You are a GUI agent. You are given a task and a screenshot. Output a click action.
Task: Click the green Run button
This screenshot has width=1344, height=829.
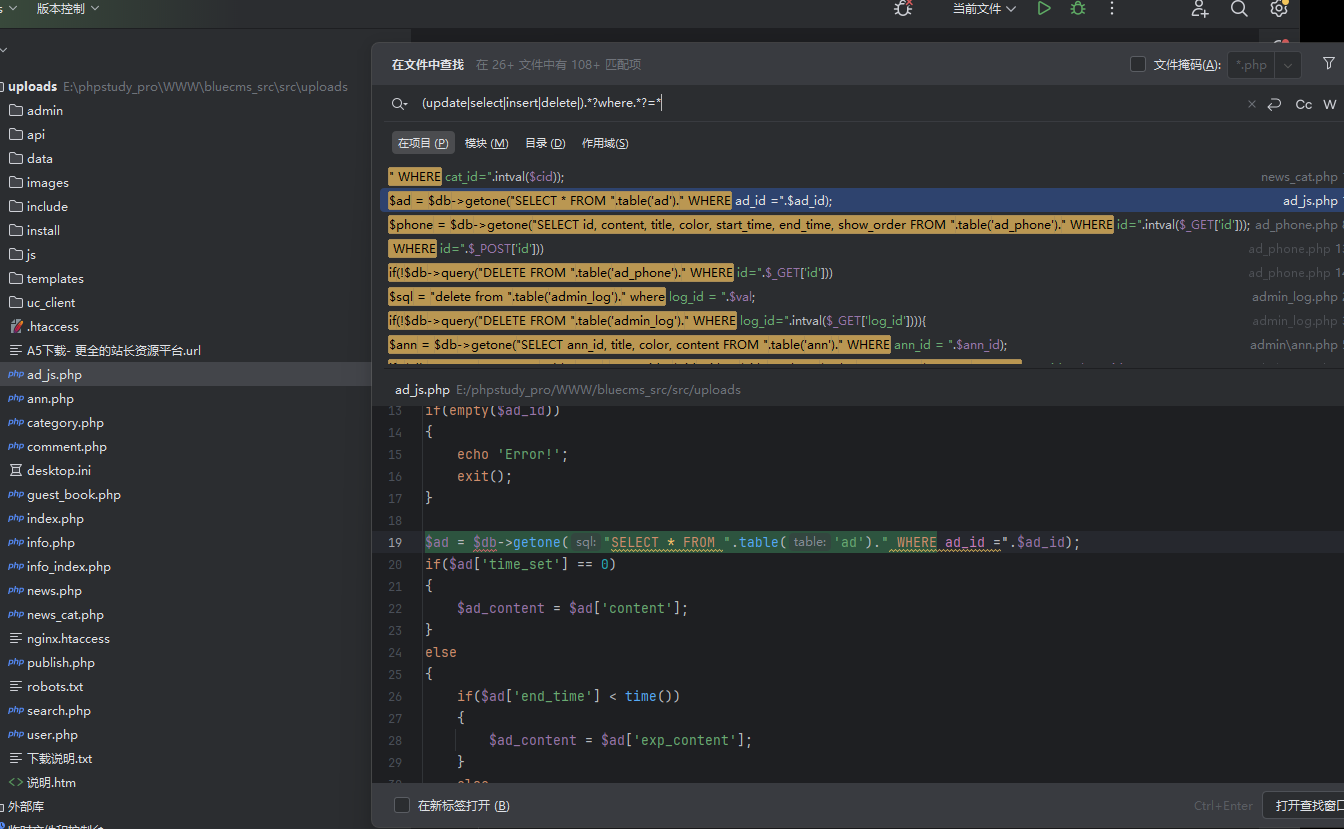[1044, 9]
